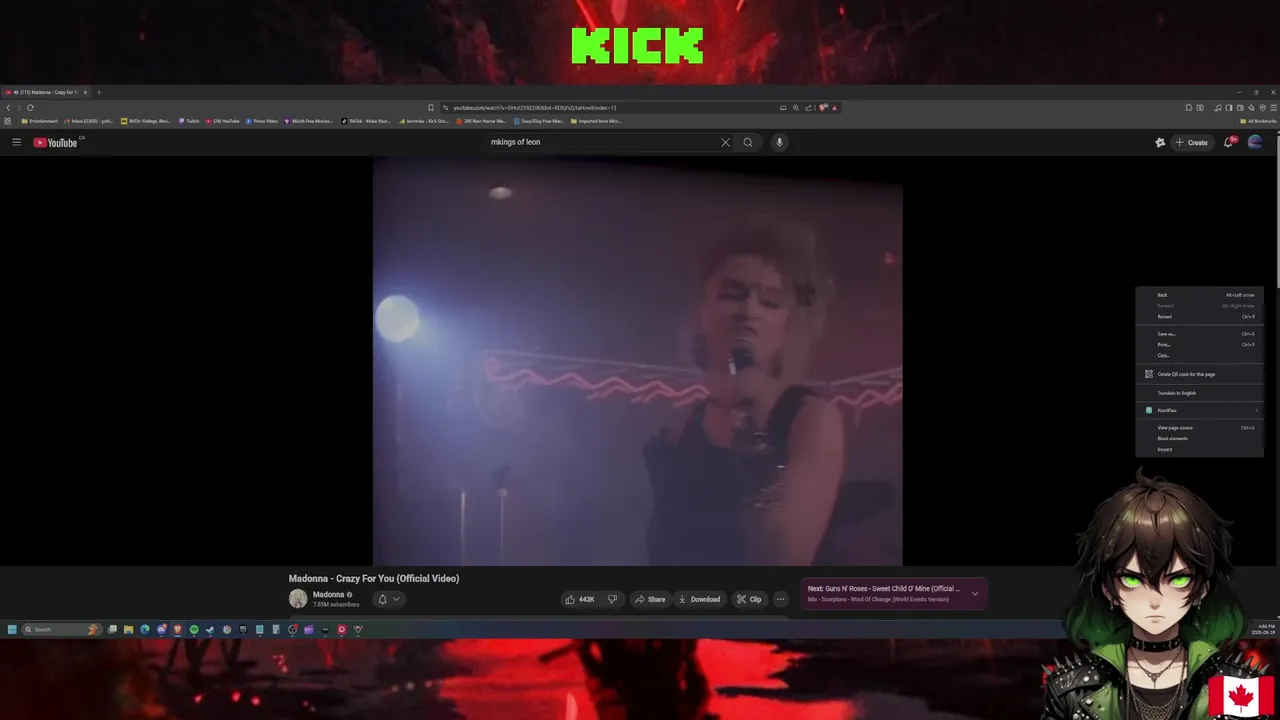Start voice search with the microphone
This screenshot has width=1280, height=720.
pos(779,142)
